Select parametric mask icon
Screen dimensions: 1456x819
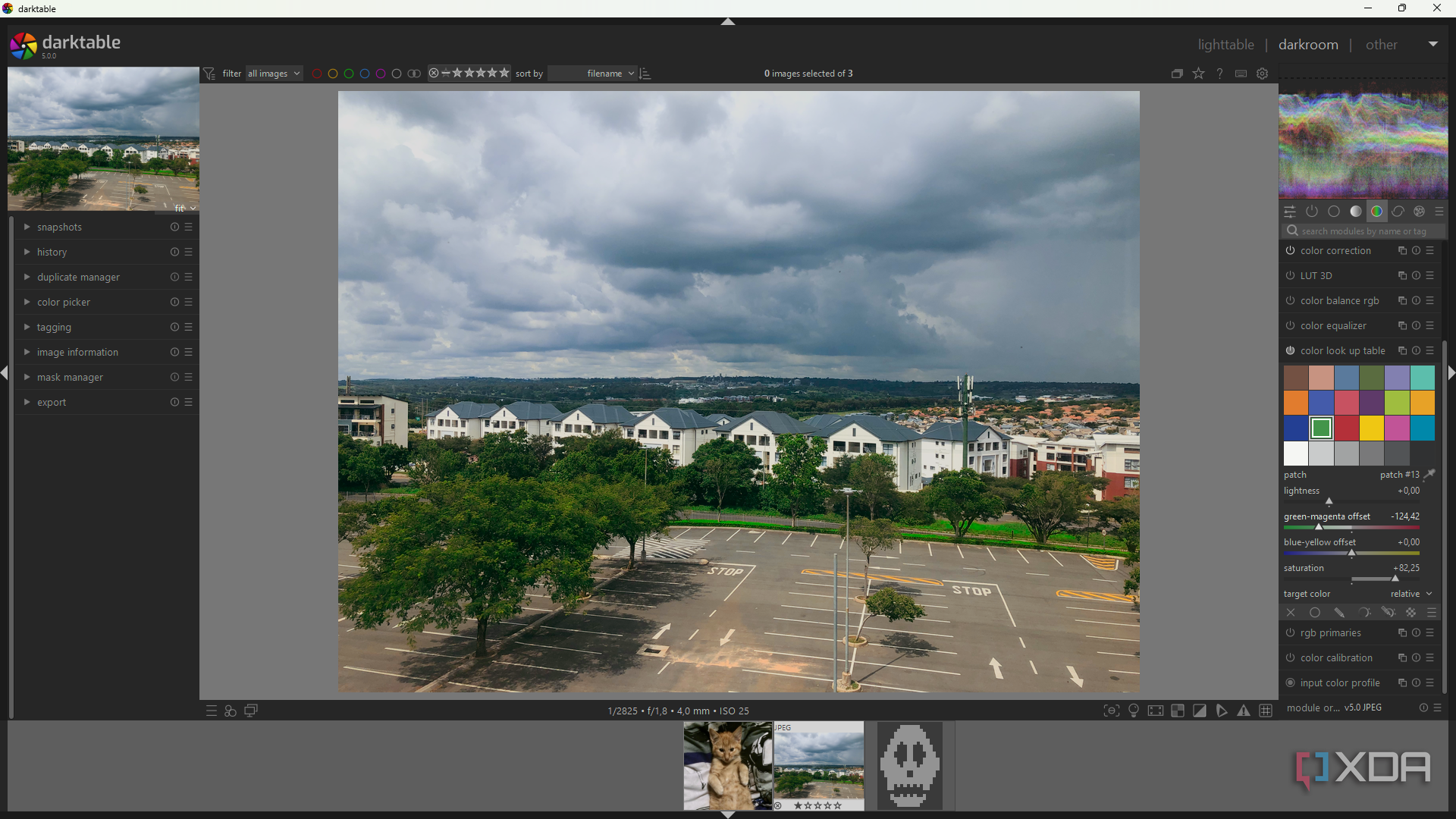(x=1363, y=613)
